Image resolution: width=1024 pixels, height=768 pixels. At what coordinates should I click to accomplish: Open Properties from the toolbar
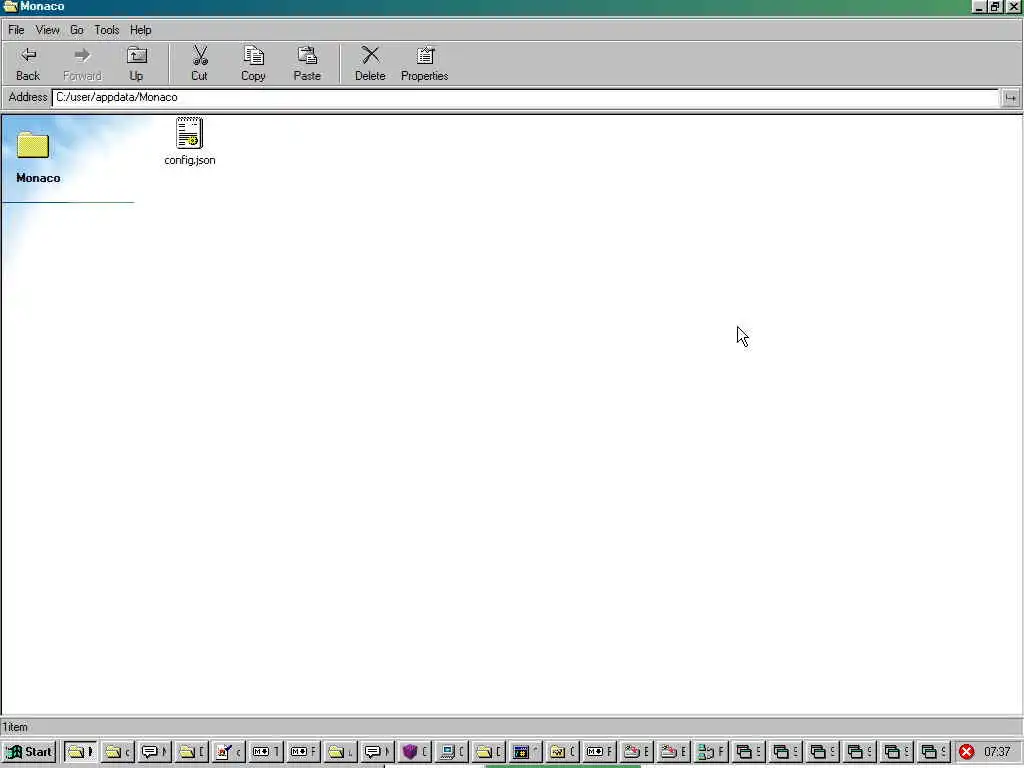[424, 63]
